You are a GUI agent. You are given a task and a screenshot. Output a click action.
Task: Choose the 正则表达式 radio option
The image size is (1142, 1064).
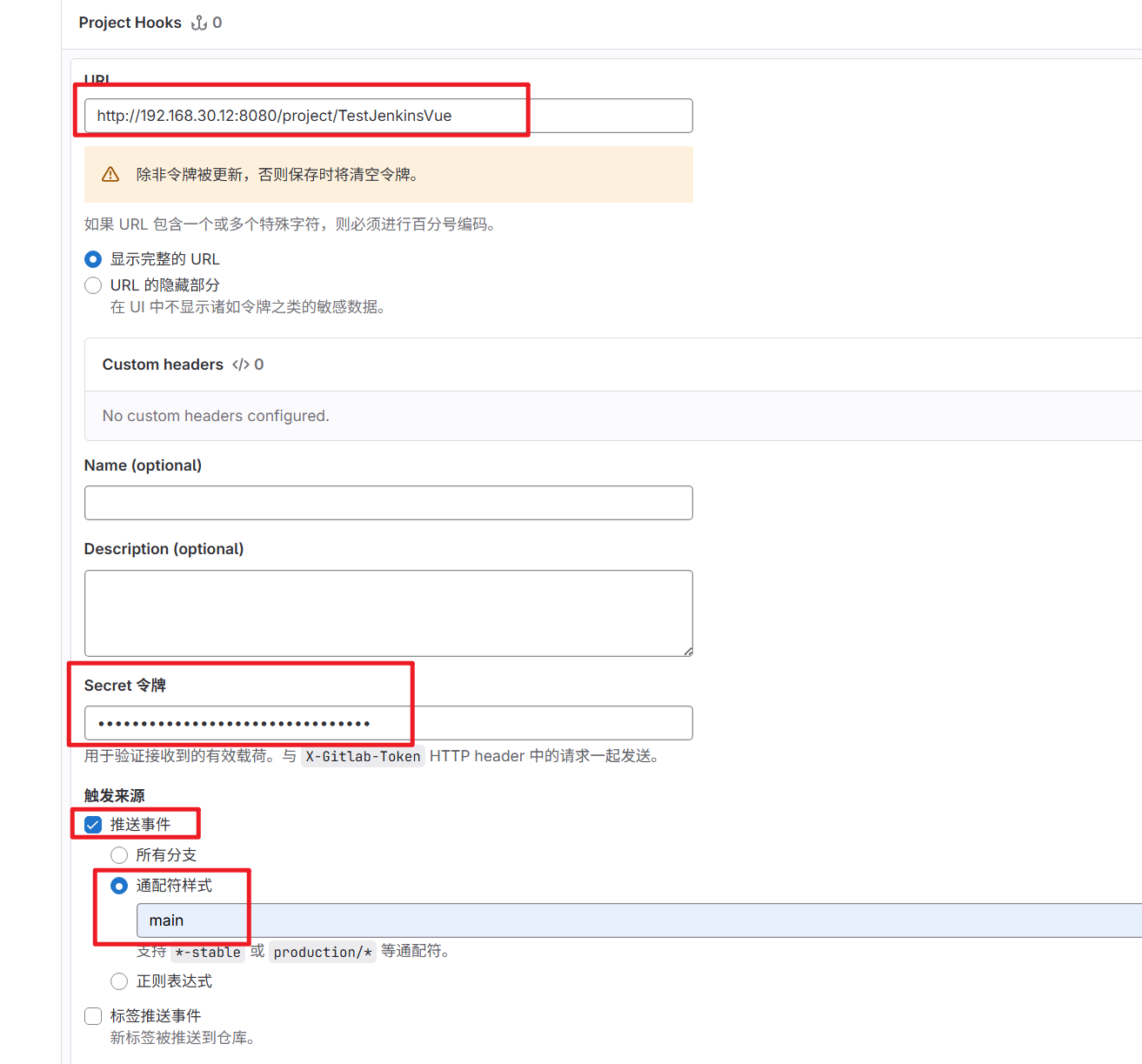(119, 981)
